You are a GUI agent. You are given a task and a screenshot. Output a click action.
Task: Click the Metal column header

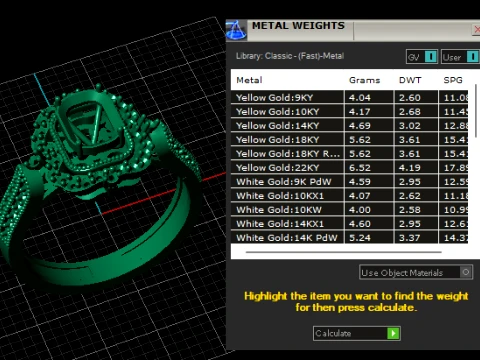click(249, 80)
